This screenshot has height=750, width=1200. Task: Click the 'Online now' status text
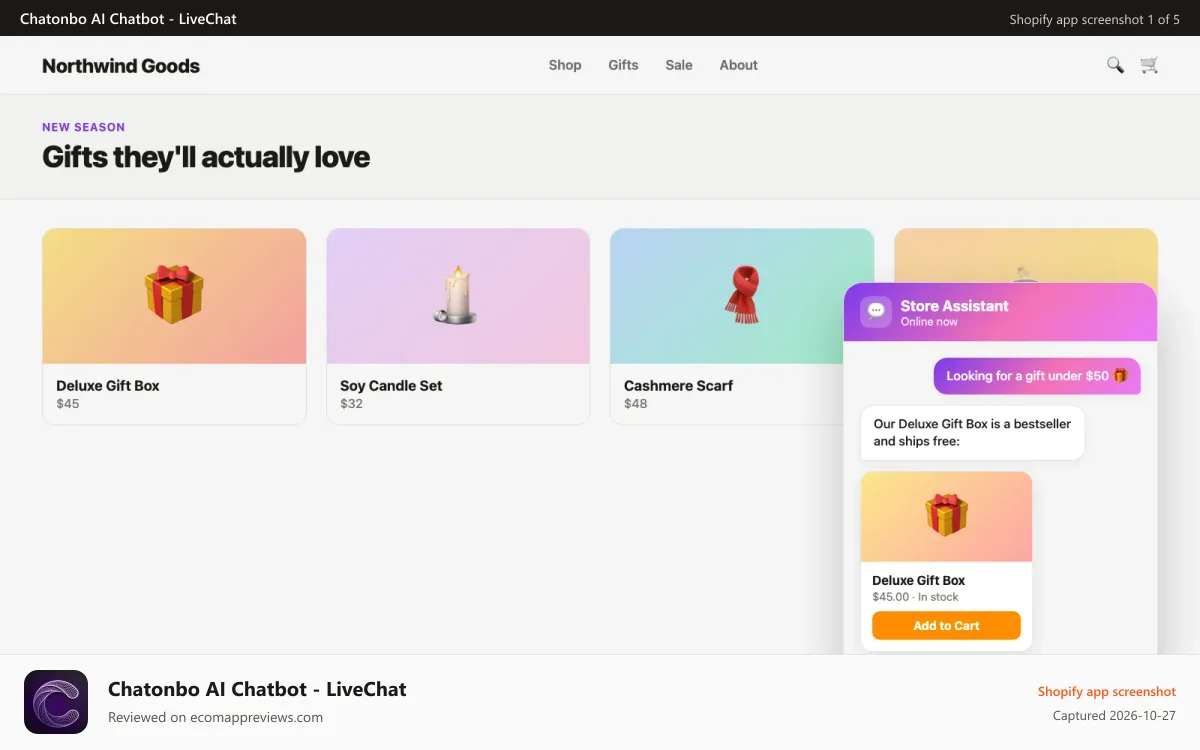[x=929, y=322]
